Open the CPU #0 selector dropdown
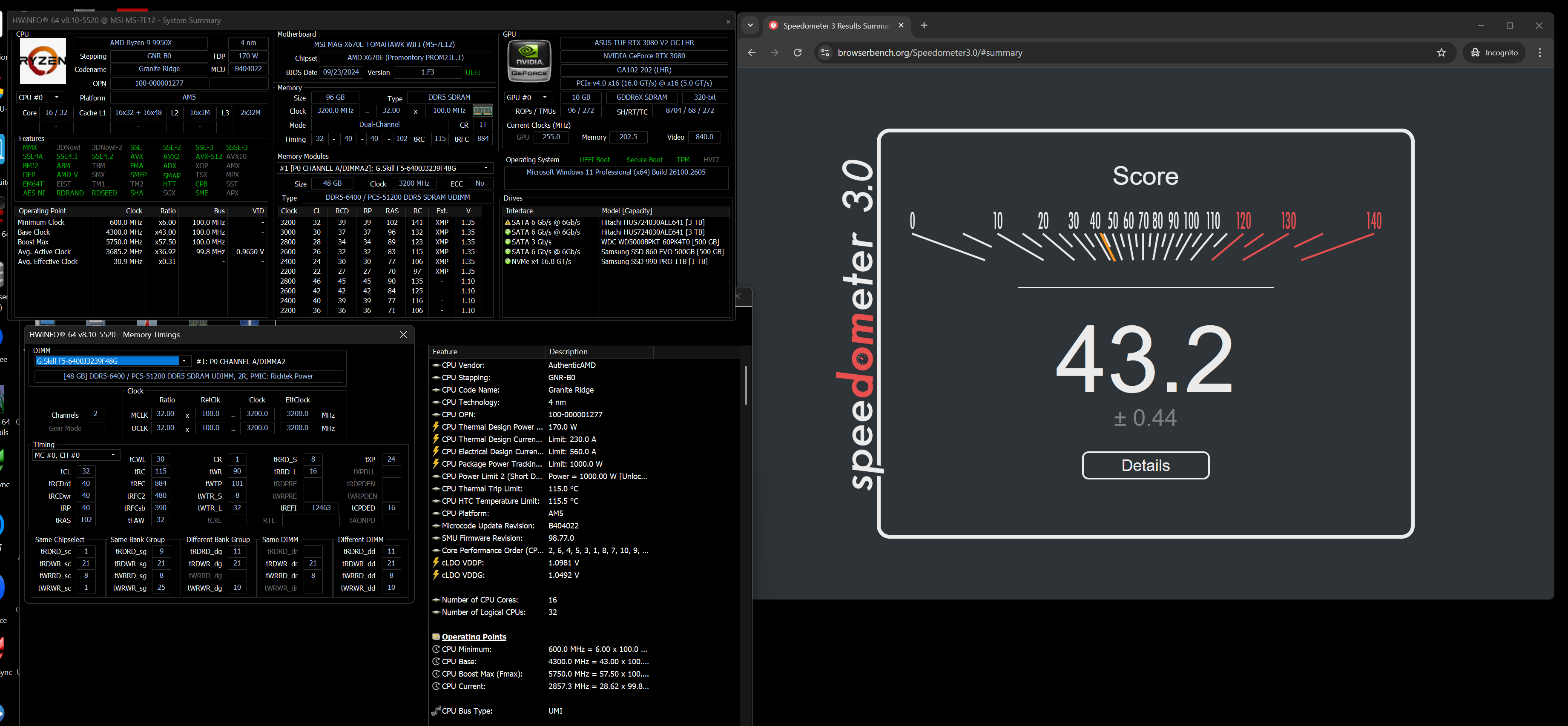This screenshot has width=1568, height=726. point(40,98)
